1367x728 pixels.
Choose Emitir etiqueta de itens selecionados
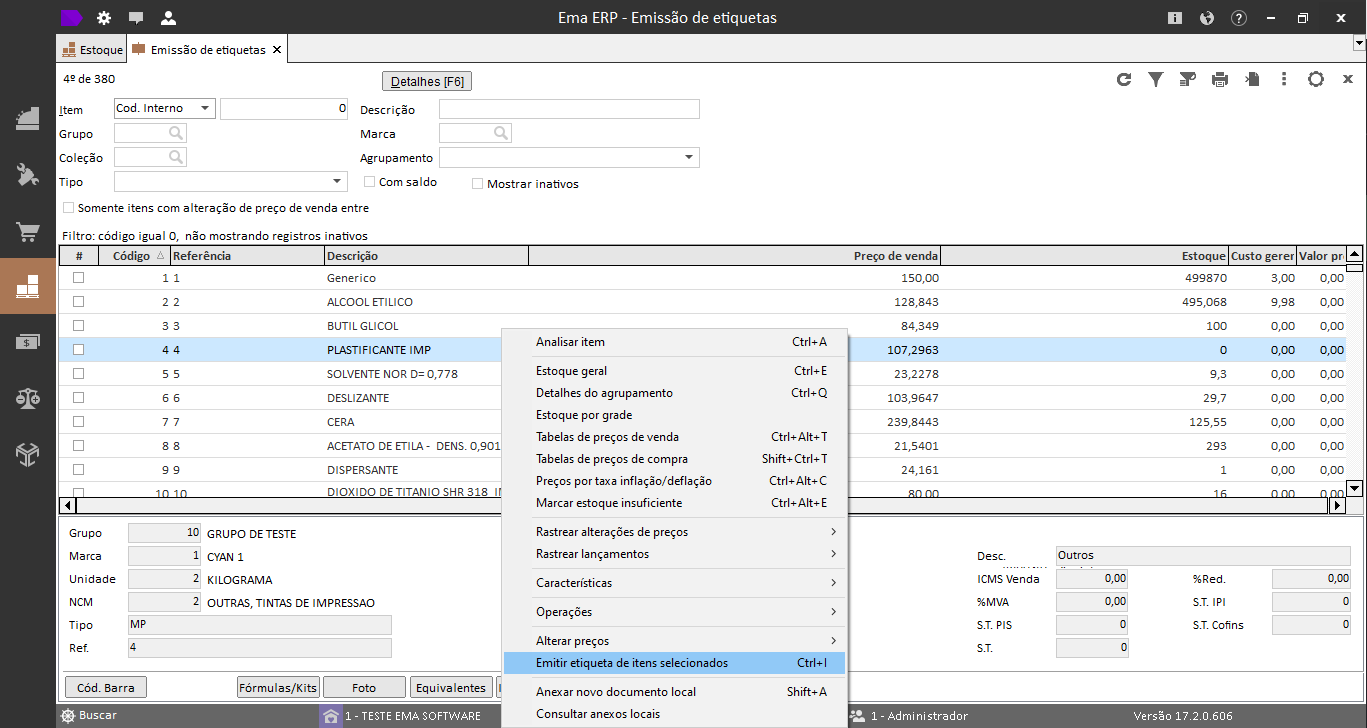[675, 663]
